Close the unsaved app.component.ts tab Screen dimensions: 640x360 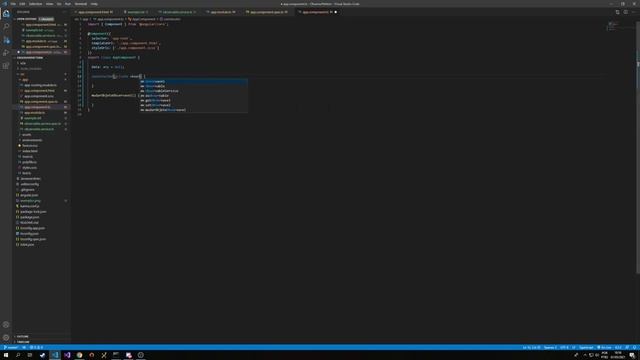(x=336, y=12)
